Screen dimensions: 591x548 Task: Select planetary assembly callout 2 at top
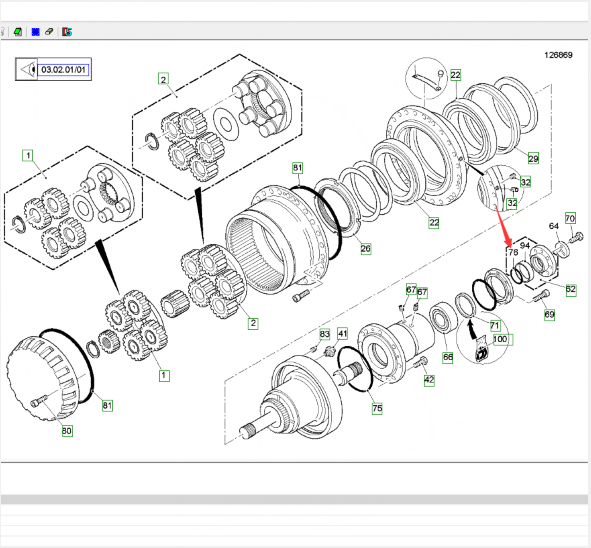click(x=163, y=79)
